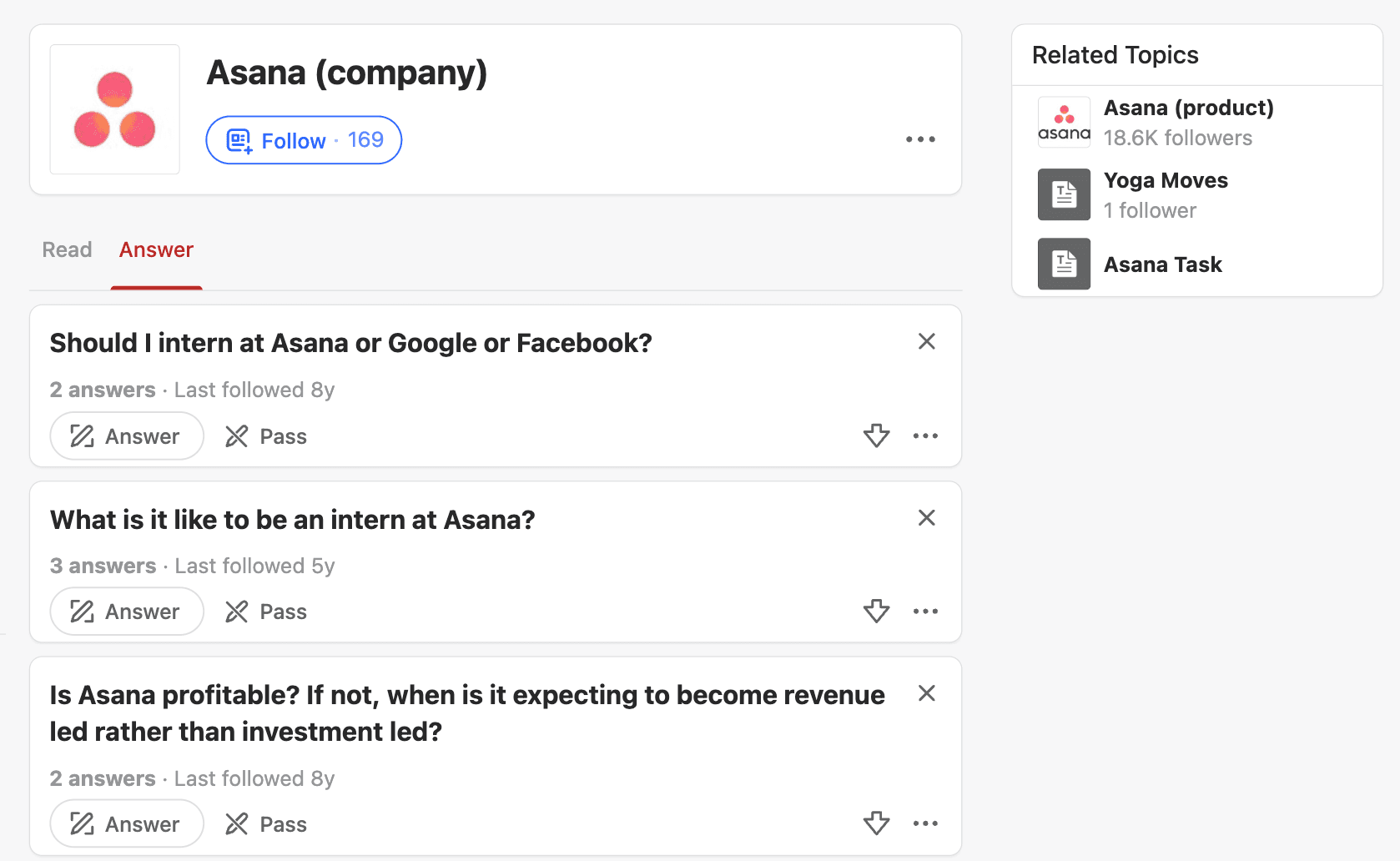Image resolution: width=1400 pixels, height=861 pixels.
Task: Downvote the Asana or Google or Facebook question
Action: click(x=876, y=436)
